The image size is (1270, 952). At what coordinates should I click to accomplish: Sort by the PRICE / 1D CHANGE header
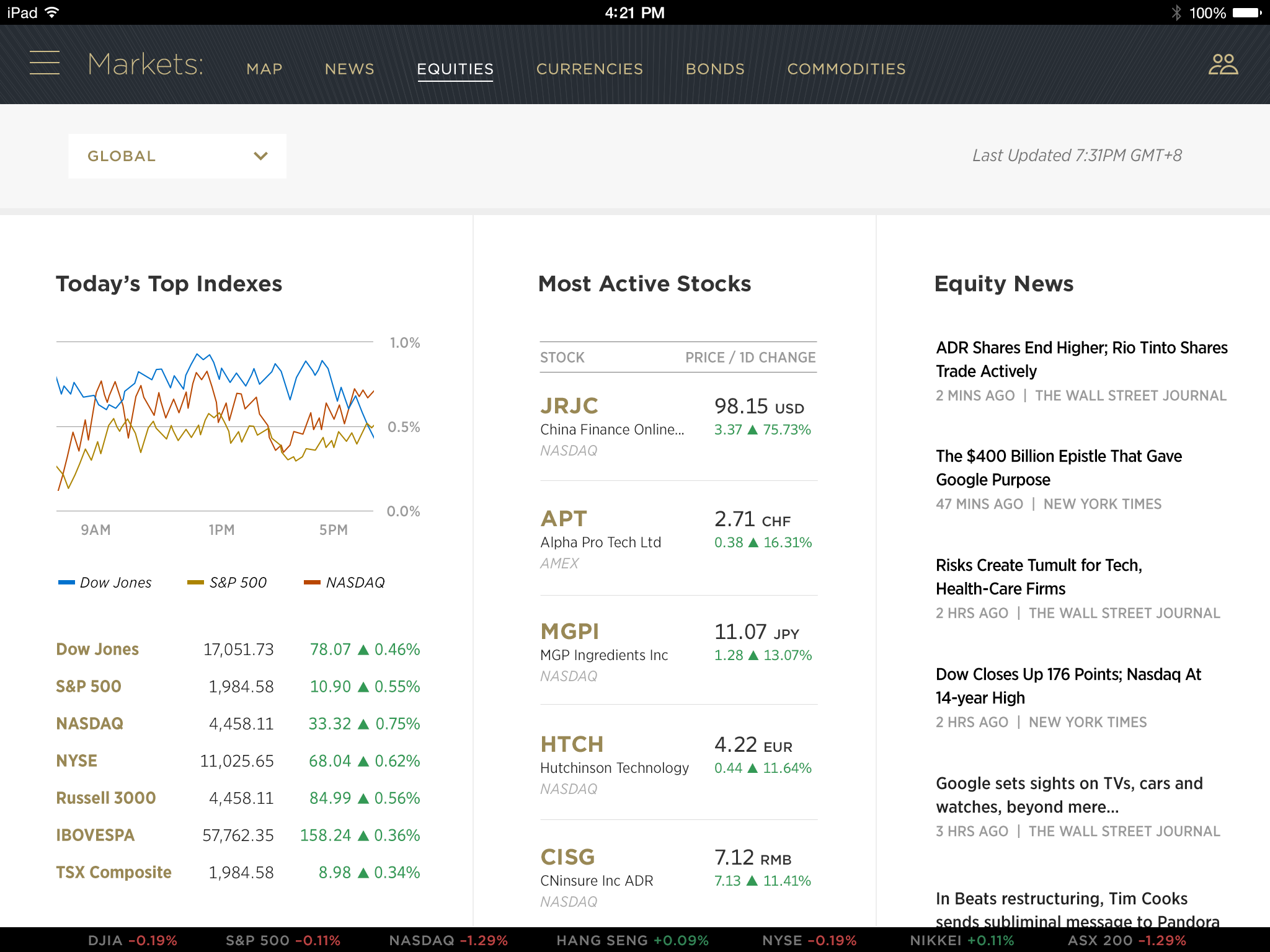(x=750, y=358)
